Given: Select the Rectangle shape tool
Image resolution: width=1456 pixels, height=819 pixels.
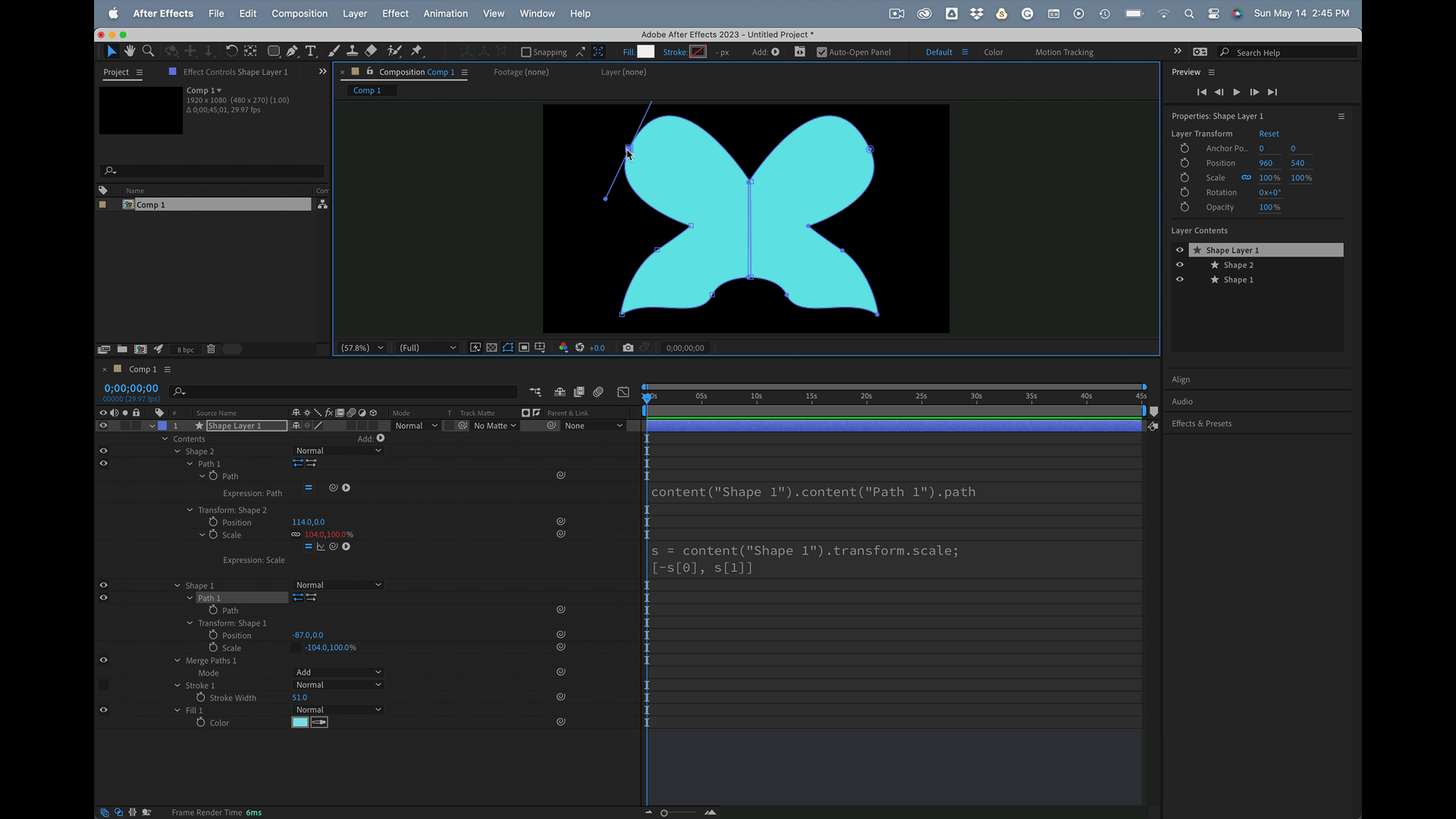Looking at the screenshot, I should (274, 51).
